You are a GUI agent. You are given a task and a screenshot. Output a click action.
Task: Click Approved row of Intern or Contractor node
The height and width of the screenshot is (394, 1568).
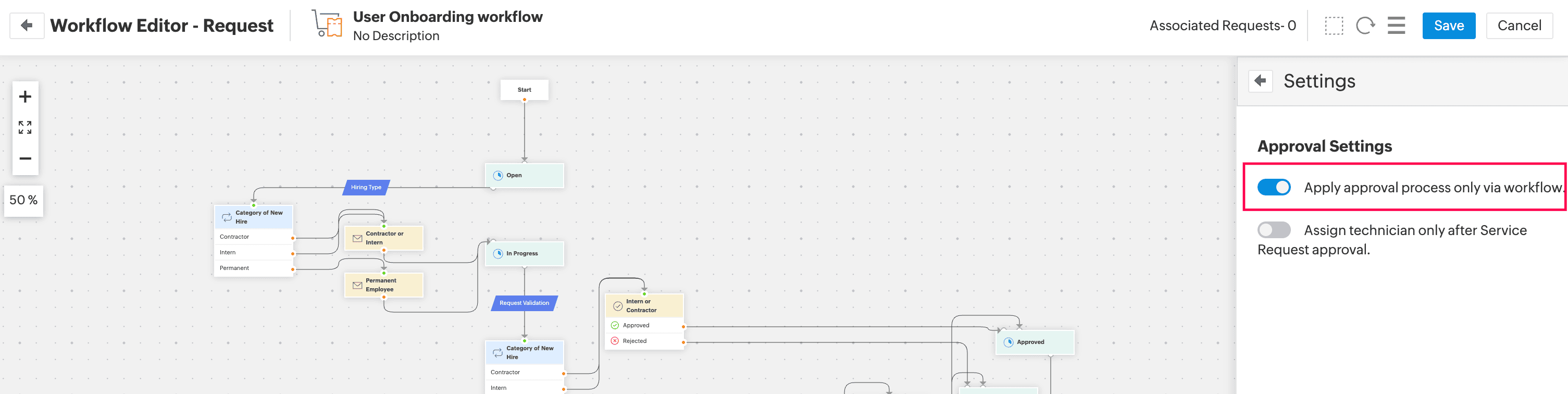[x=644, y=325]
